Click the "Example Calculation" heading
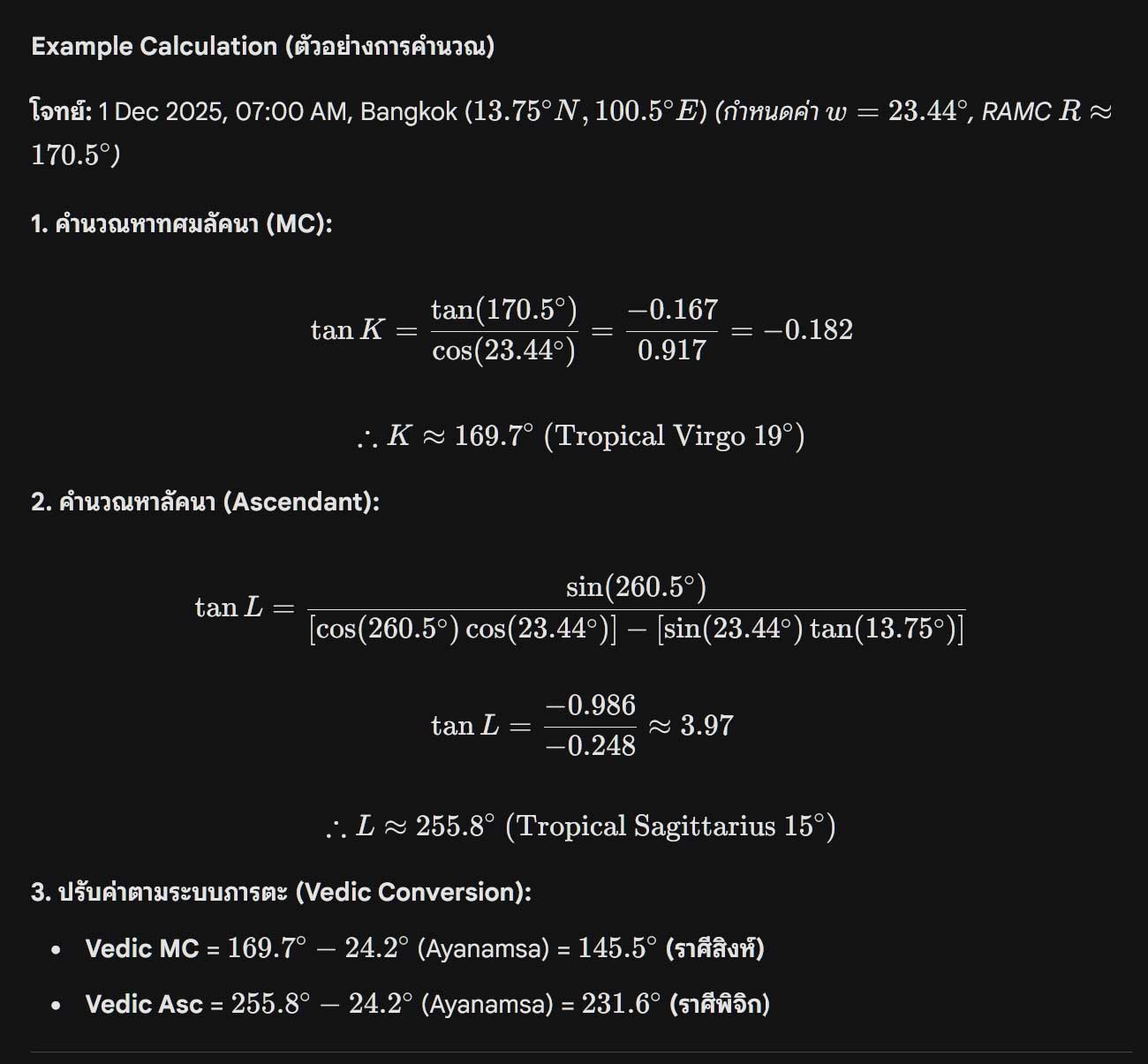Screen dimensions: 1148x1064 coord(154,47)
